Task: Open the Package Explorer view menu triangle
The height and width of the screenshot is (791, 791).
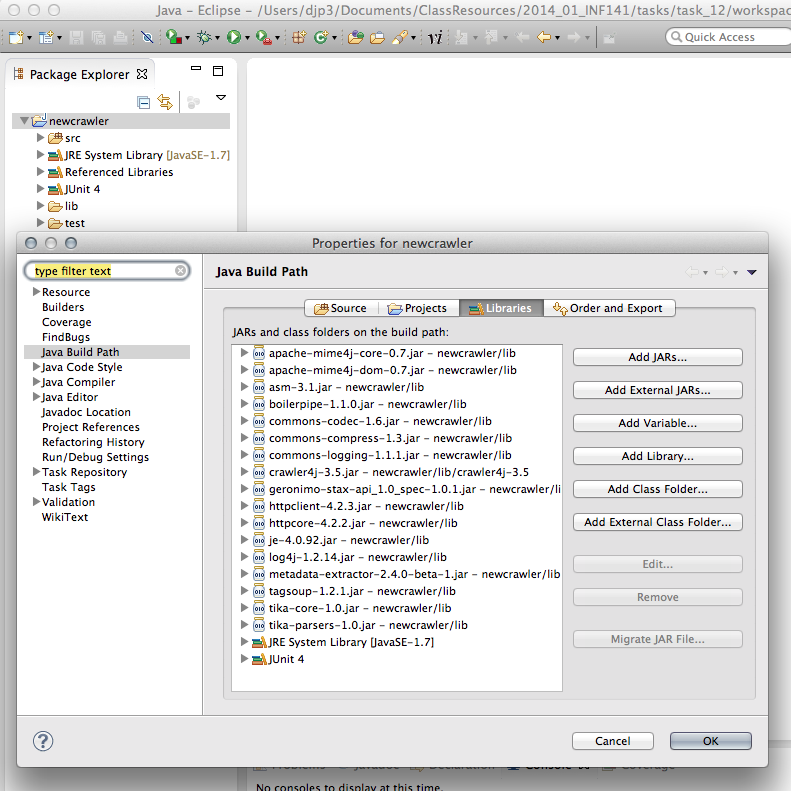Action: pos(220,97)
